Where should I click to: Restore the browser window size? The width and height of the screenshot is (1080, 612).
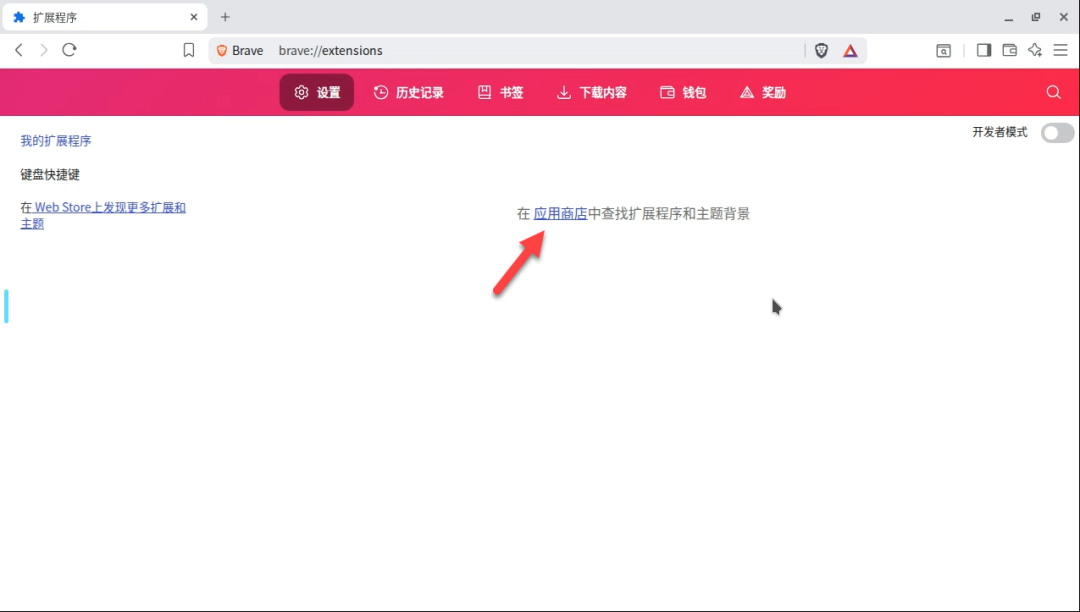[1036, 17]
